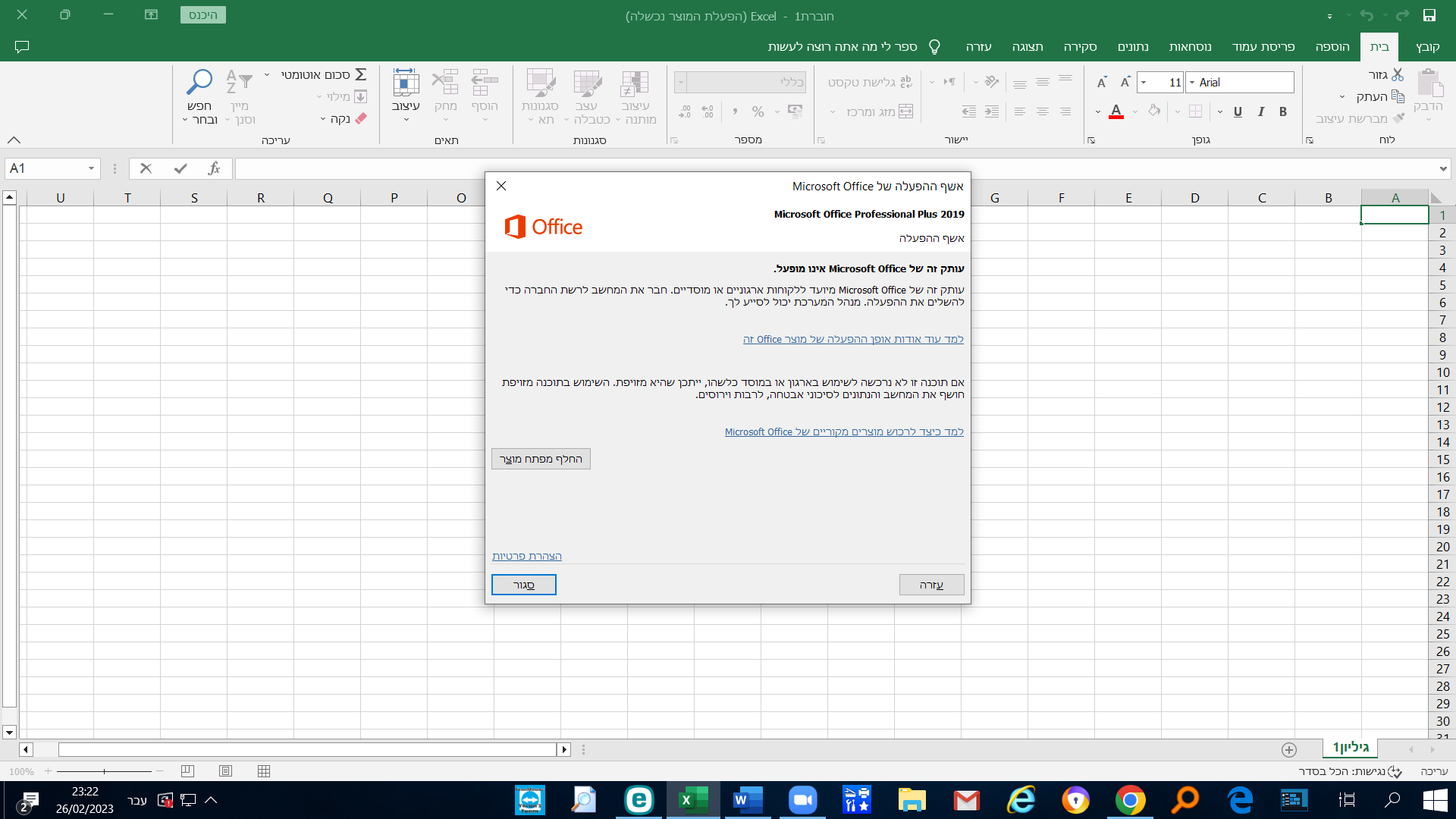Image resolution: width=1456 pixels, height=819 pixels.
Task: Click the Clear (נקה) eraser icon
Action: tap(361, 118)
